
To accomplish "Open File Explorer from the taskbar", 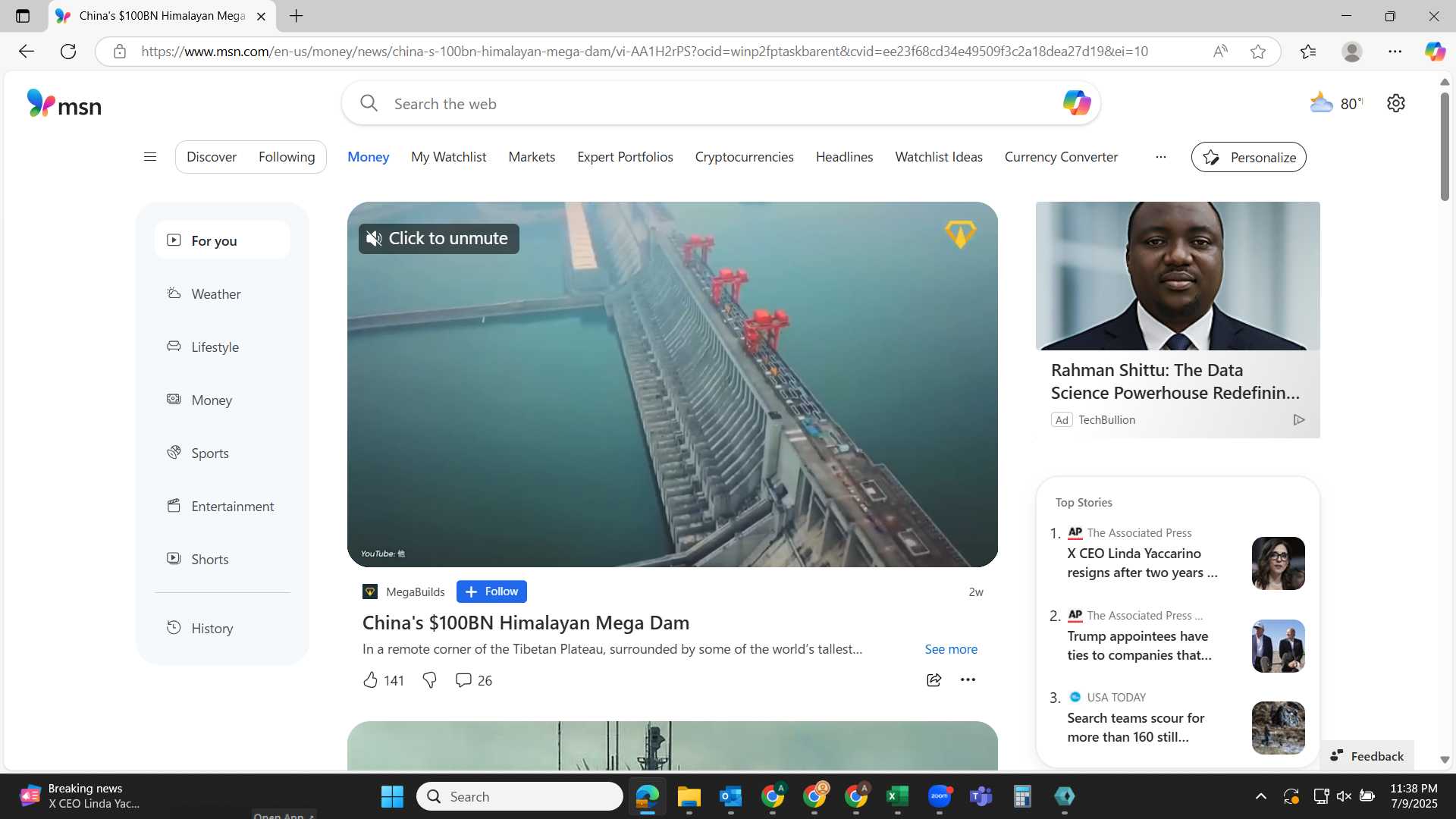I will pos(689,796).
